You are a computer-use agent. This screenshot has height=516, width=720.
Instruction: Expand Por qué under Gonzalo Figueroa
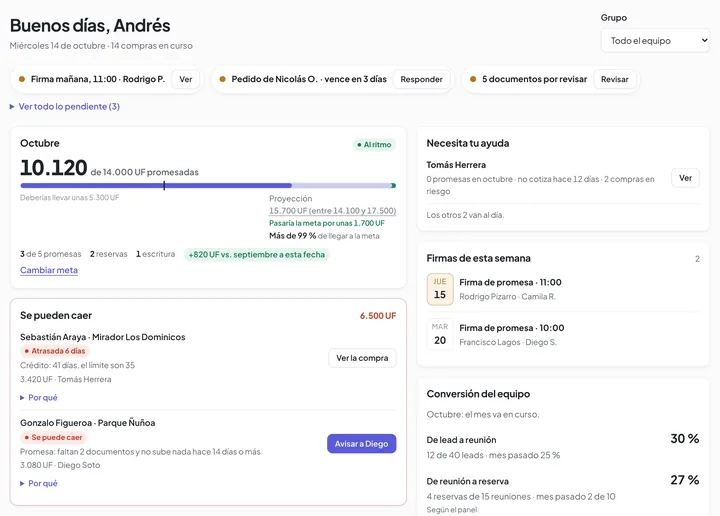pyautogui.click(x=39, y=483)
